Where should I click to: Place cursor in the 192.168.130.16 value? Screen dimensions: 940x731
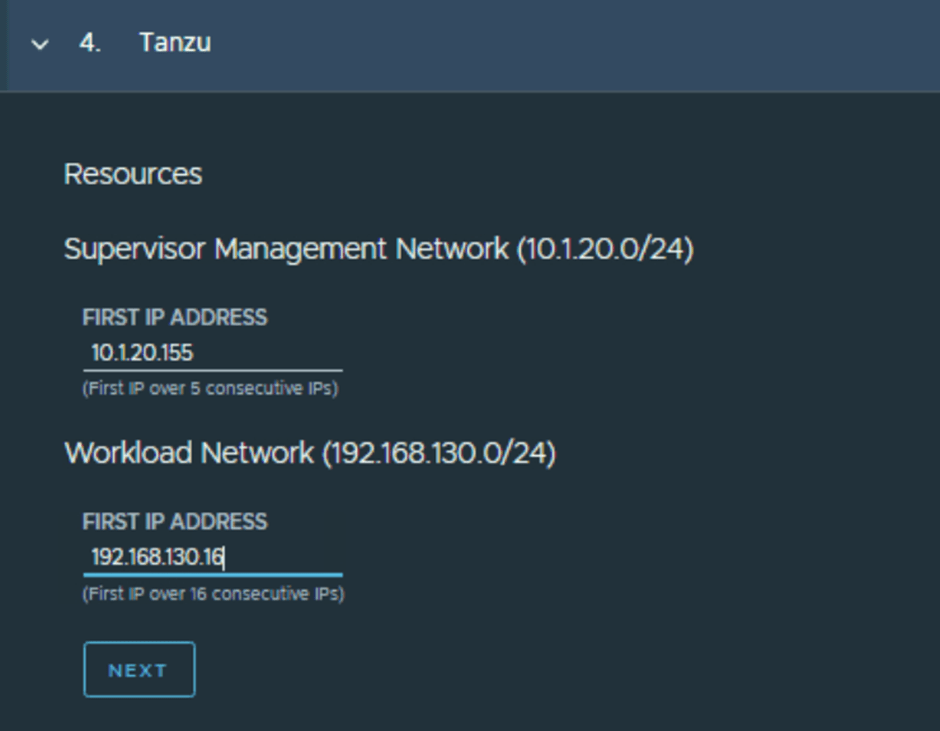click(x=157, y=557)
